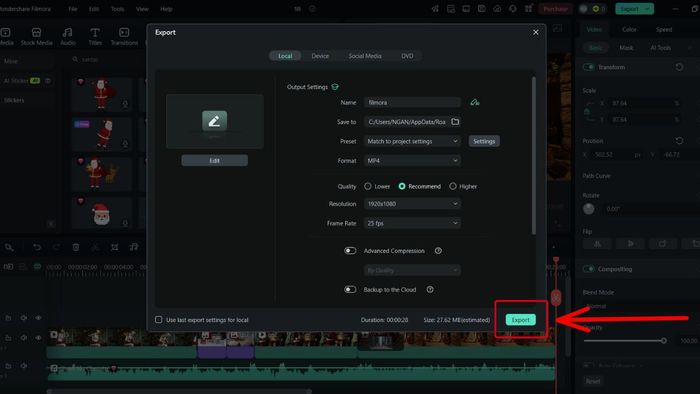Click Settings button next to Preset
This screenshot has width=700, height=394.
pyautogui.click(x=484, y=141)
